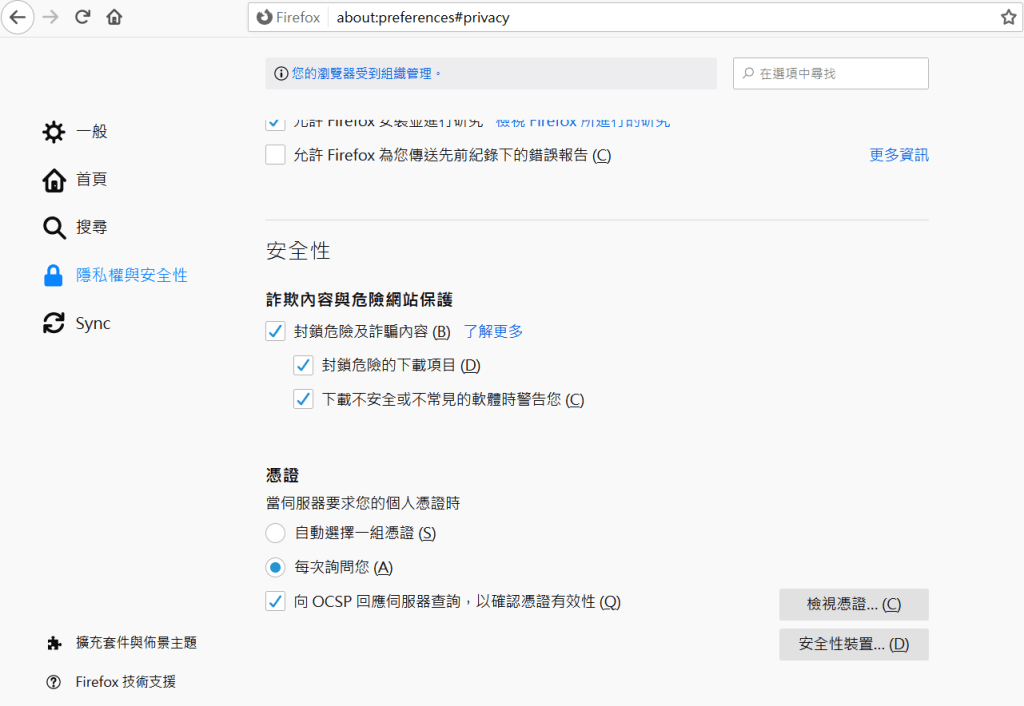Click the reload page icon

83,17
